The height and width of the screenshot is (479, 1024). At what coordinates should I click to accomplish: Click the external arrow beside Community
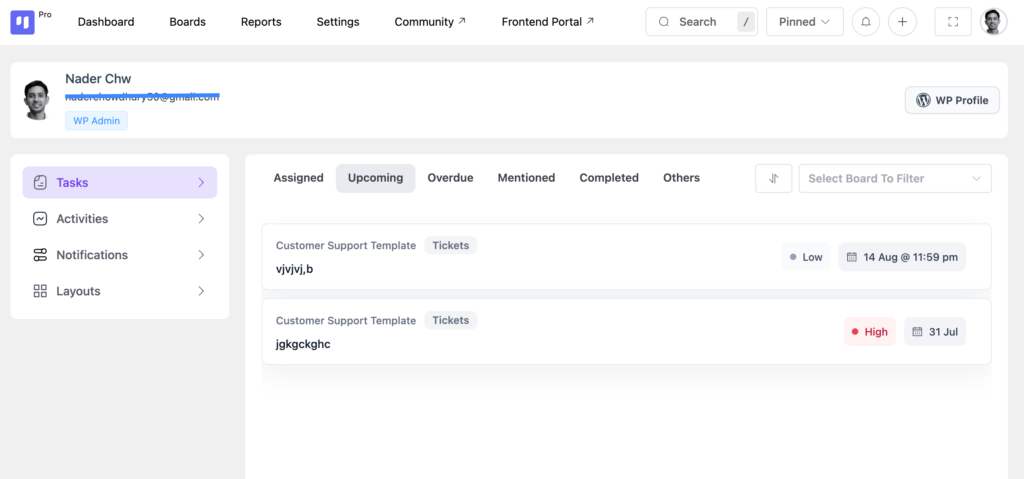pyautogui.click(x=462, y=21)
